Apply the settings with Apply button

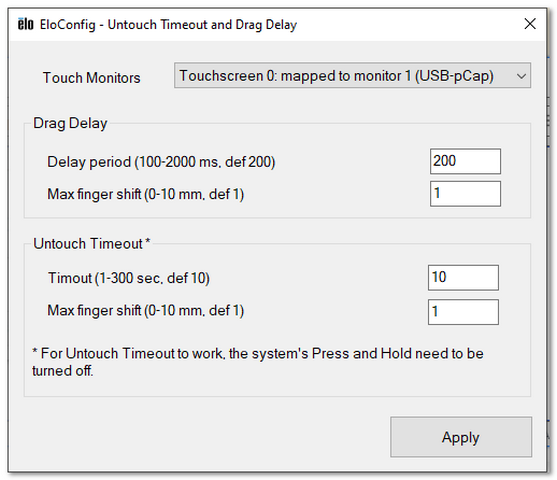click(461, 437)
